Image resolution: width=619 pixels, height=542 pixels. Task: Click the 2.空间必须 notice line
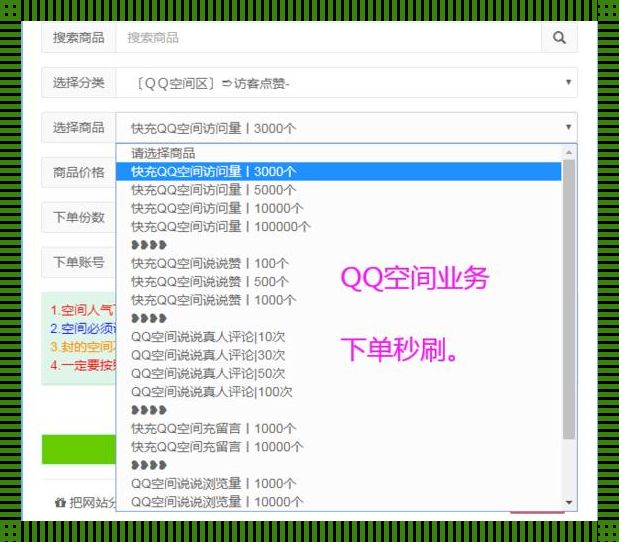83,328
